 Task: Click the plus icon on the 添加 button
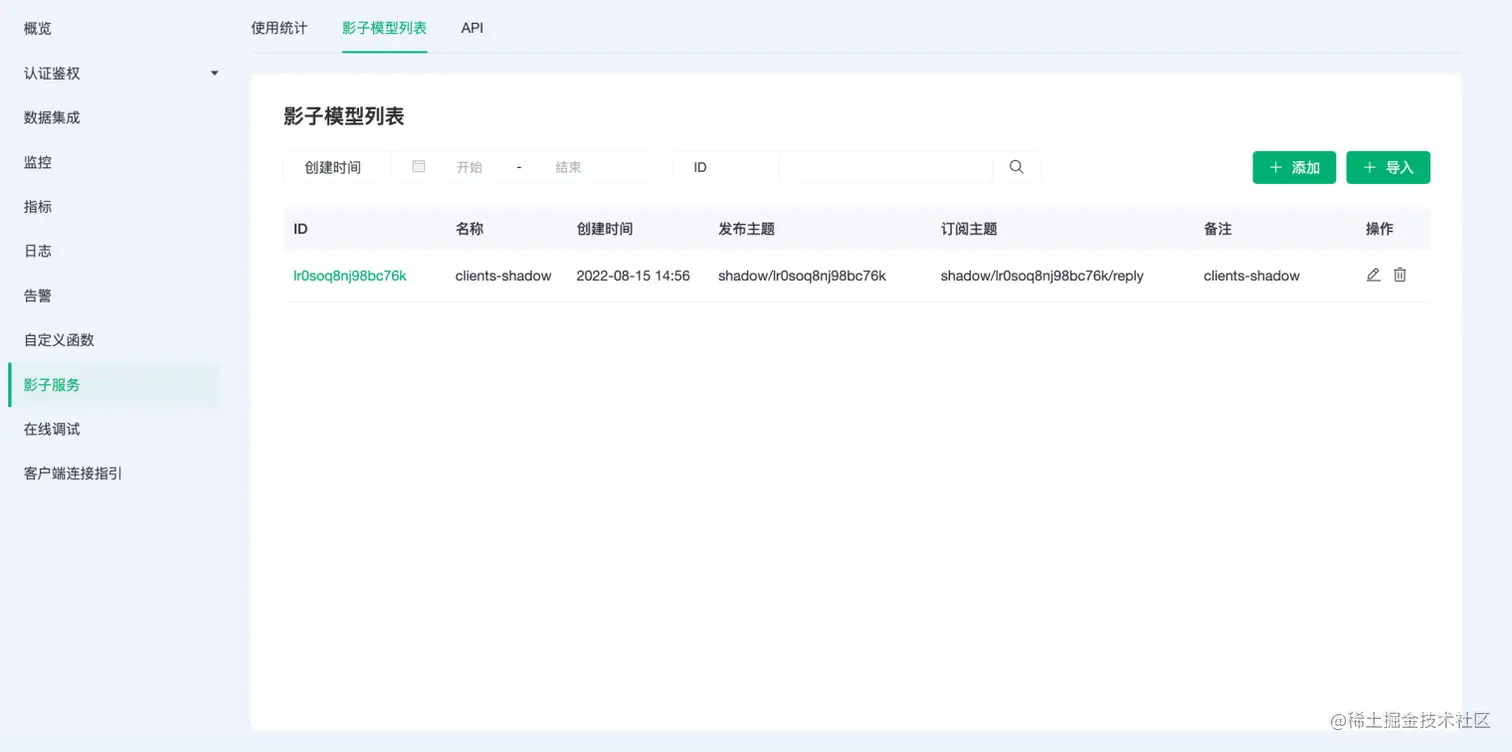click(1276, 167)
